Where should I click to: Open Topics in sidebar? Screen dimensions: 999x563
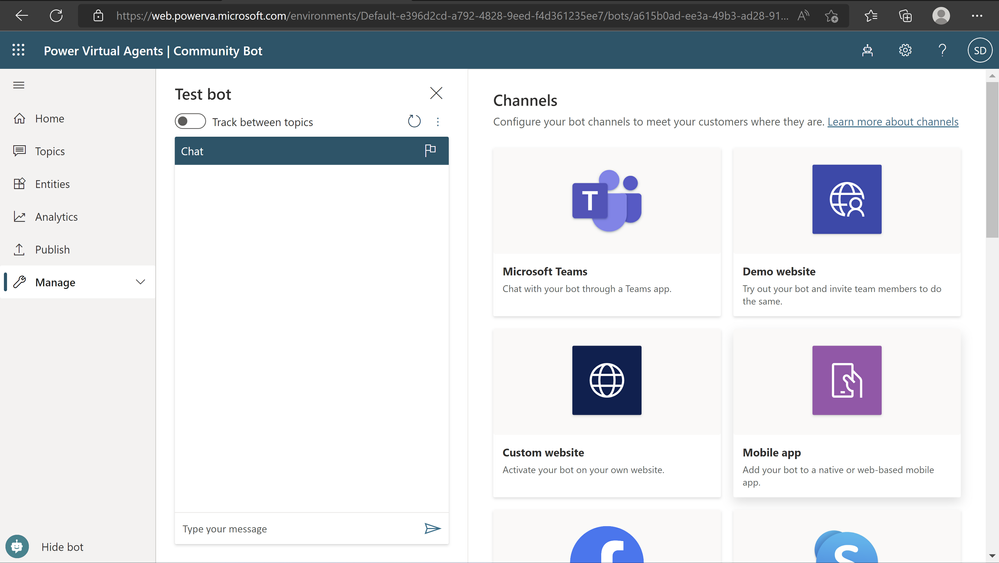pyautogui.click(x=78, y=151)
